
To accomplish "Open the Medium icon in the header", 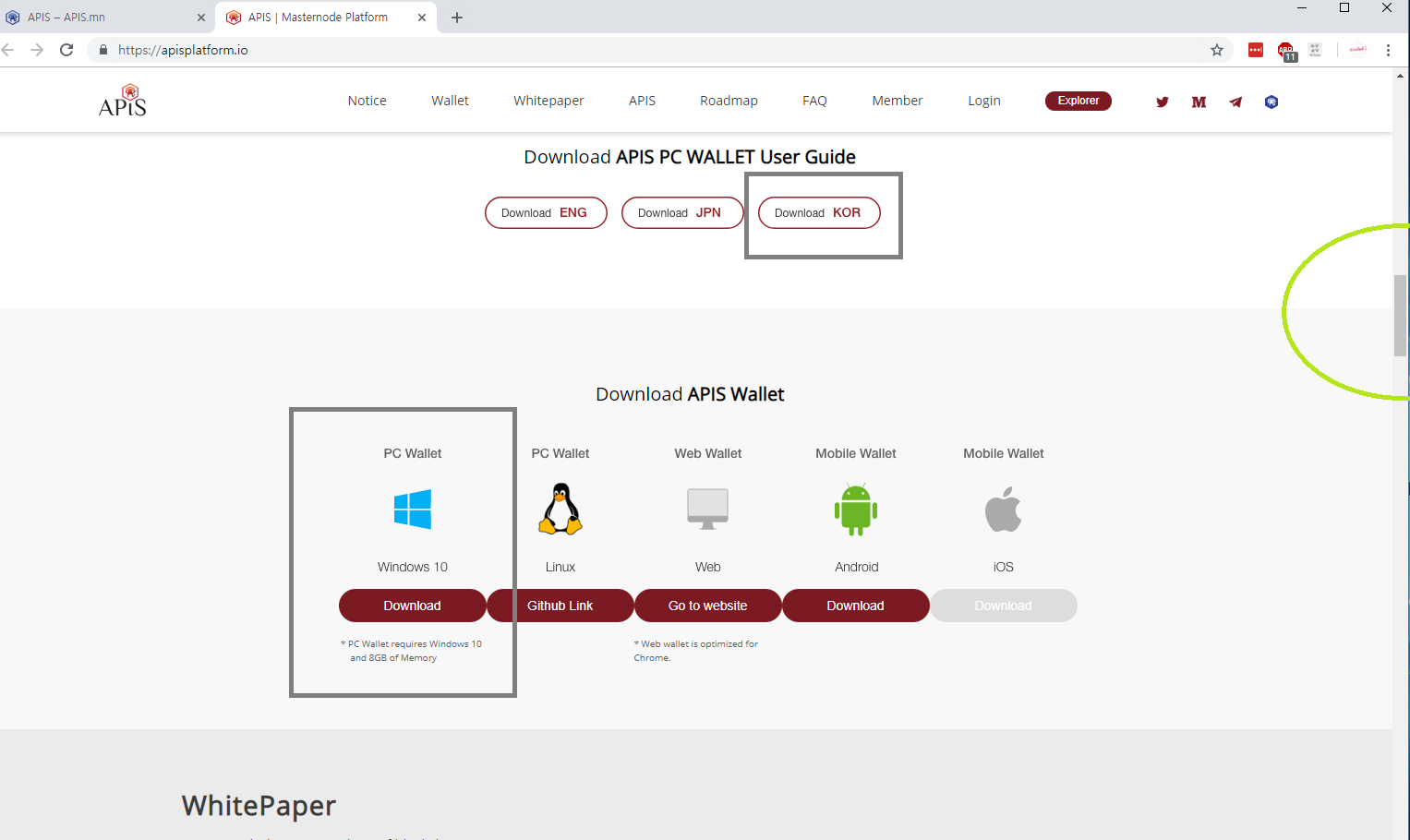I will click(1199, 102).
